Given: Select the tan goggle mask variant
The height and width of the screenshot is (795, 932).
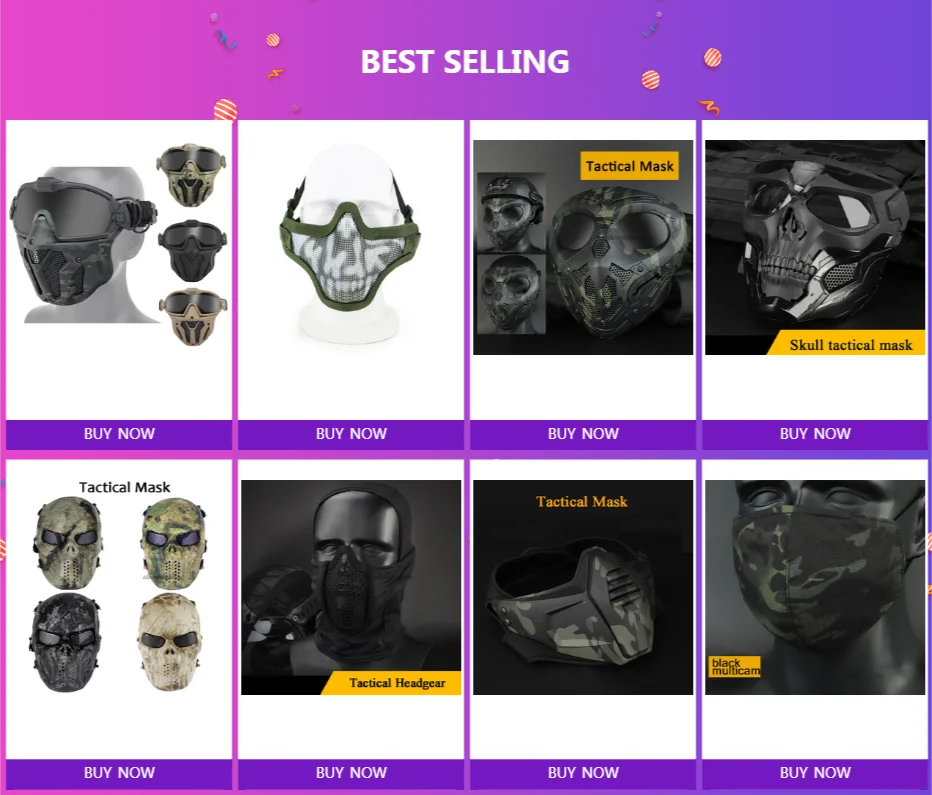Looking at the screenshot, I should 193,317.
